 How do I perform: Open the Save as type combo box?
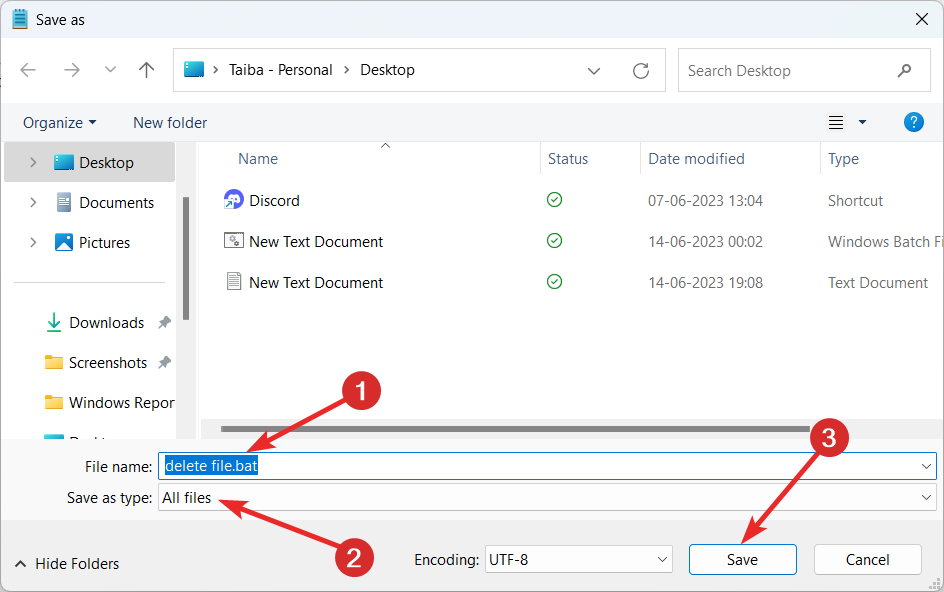547,498
